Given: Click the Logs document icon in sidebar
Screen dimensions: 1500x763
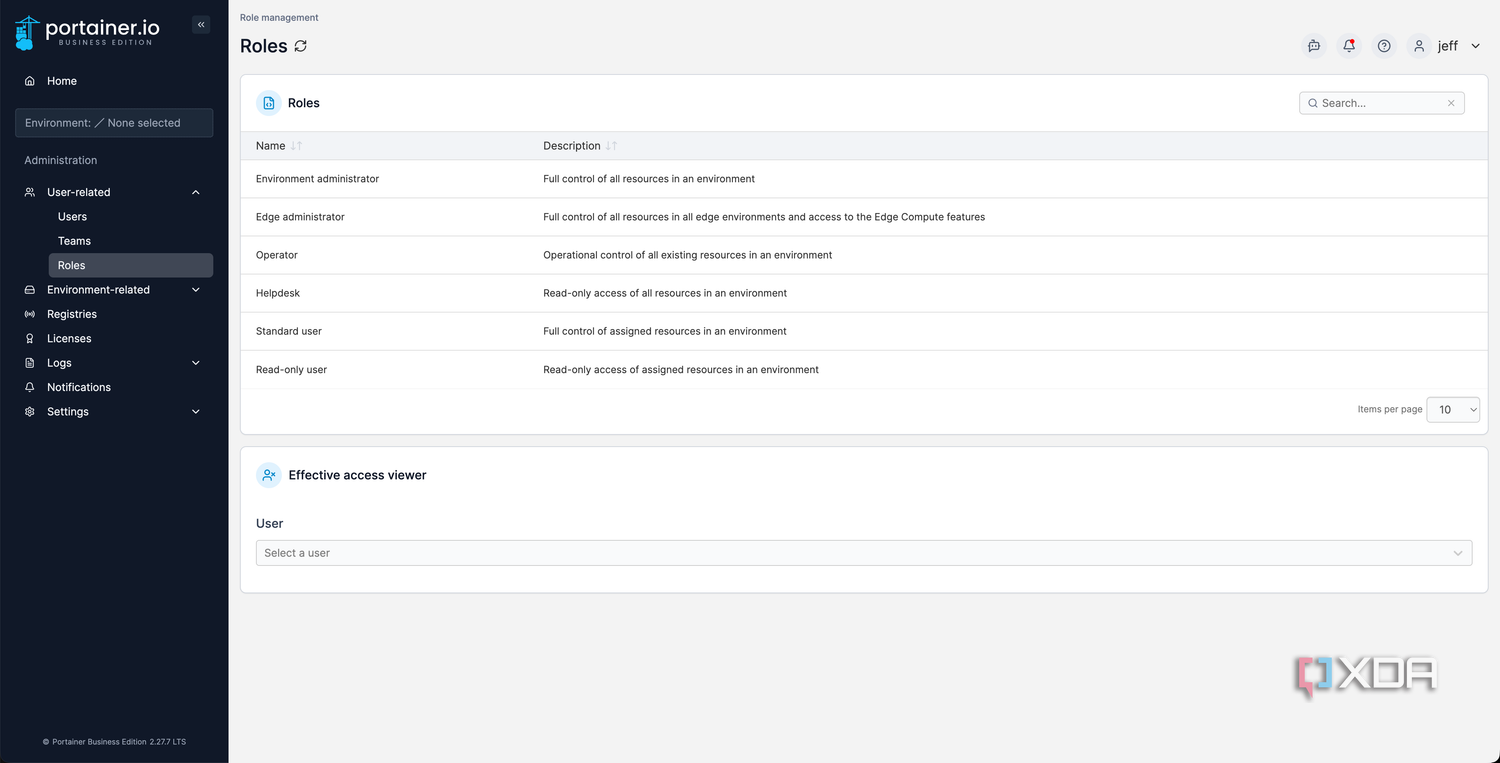Looking at the screenshot, I should tap(30, 363).
